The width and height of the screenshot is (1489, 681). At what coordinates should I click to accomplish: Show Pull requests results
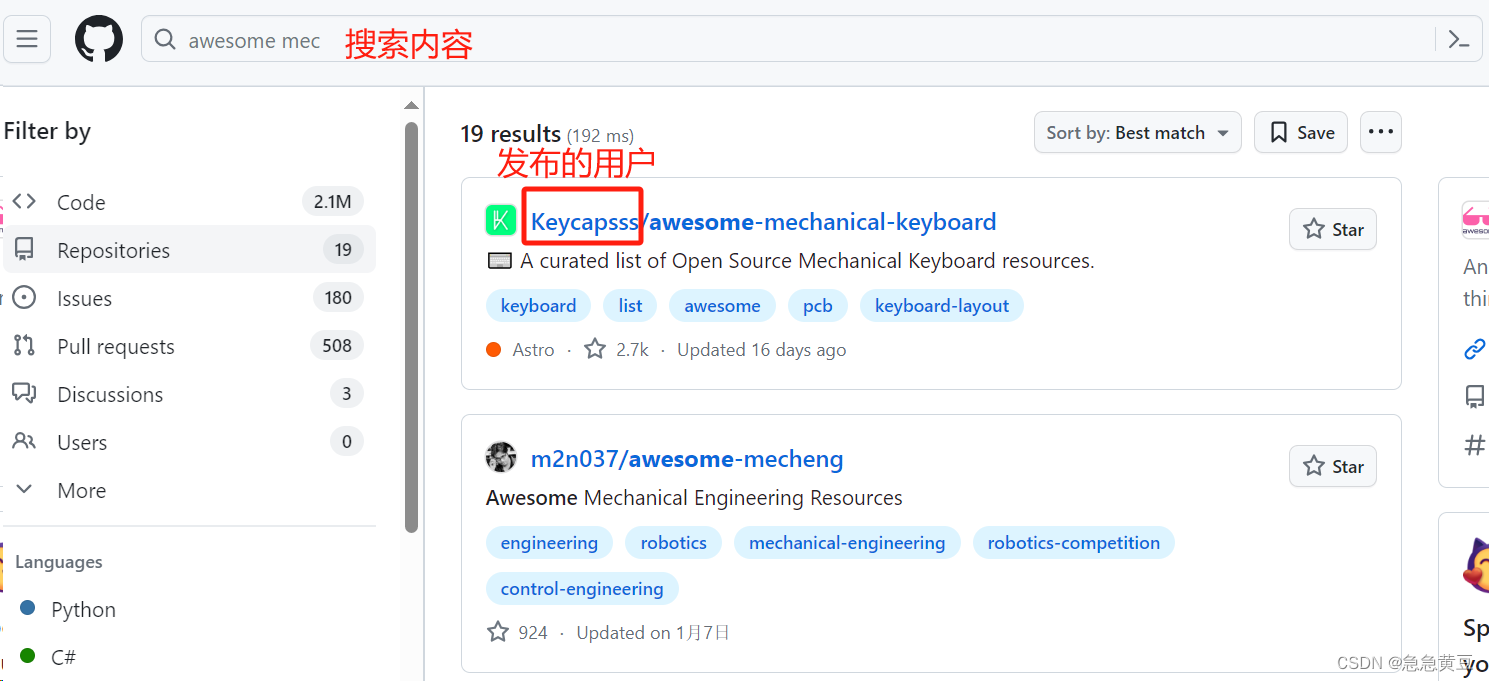click(189, 346)
